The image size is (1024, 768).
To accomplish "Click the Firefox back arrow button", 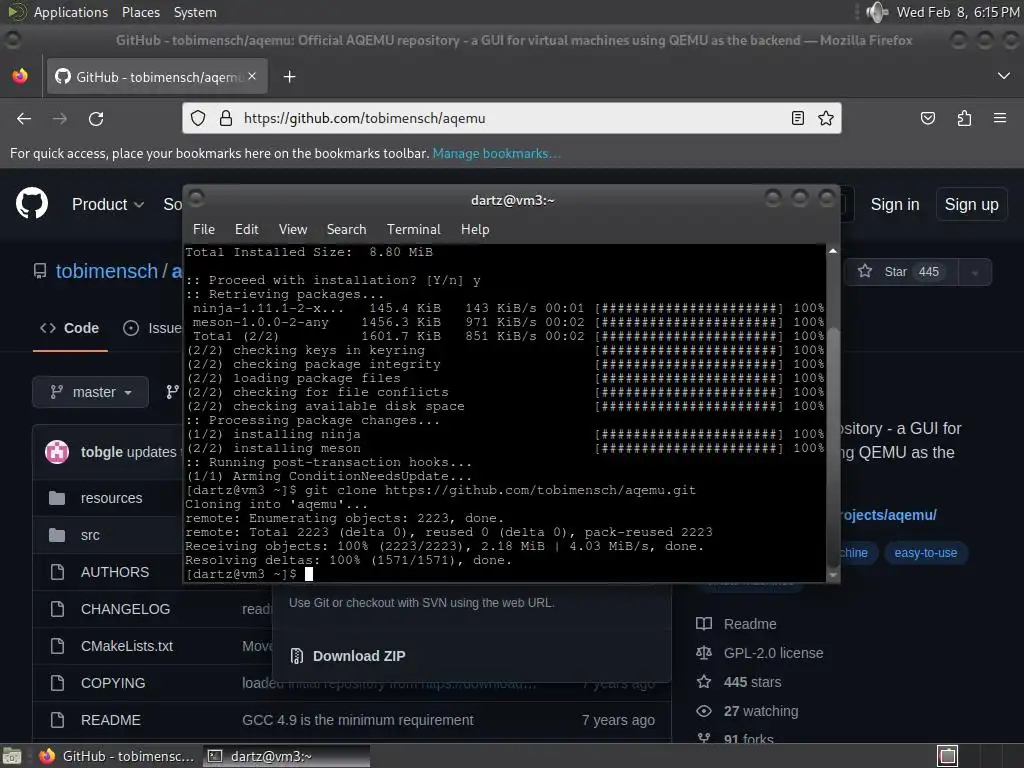I will click(x=24, y=118).
